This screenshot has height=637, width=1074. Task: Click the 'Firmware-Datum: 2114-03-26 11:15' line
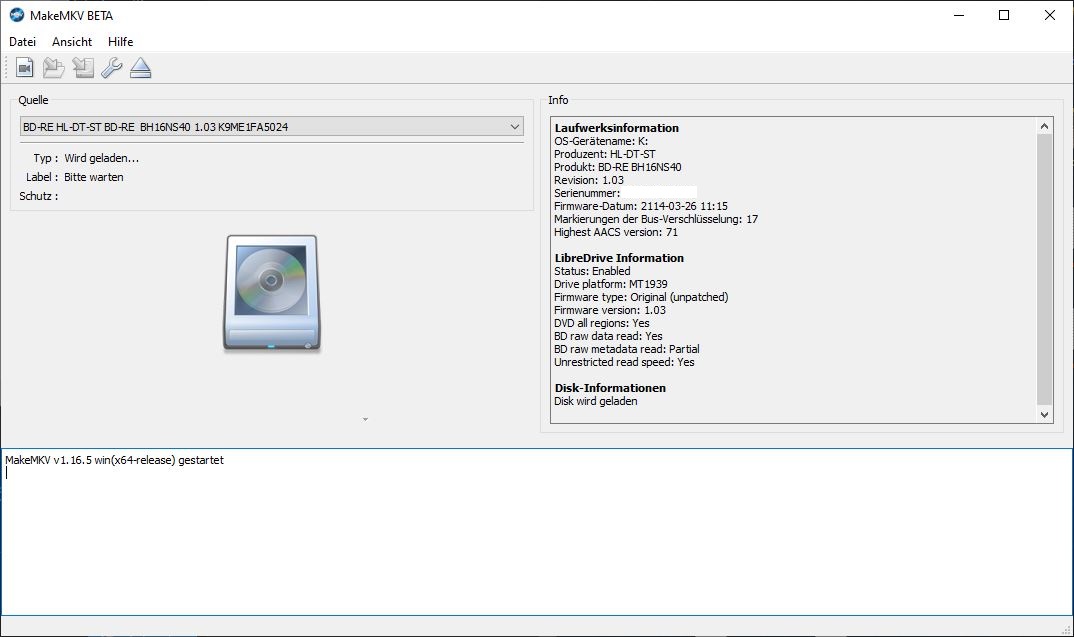coord(641,206)
